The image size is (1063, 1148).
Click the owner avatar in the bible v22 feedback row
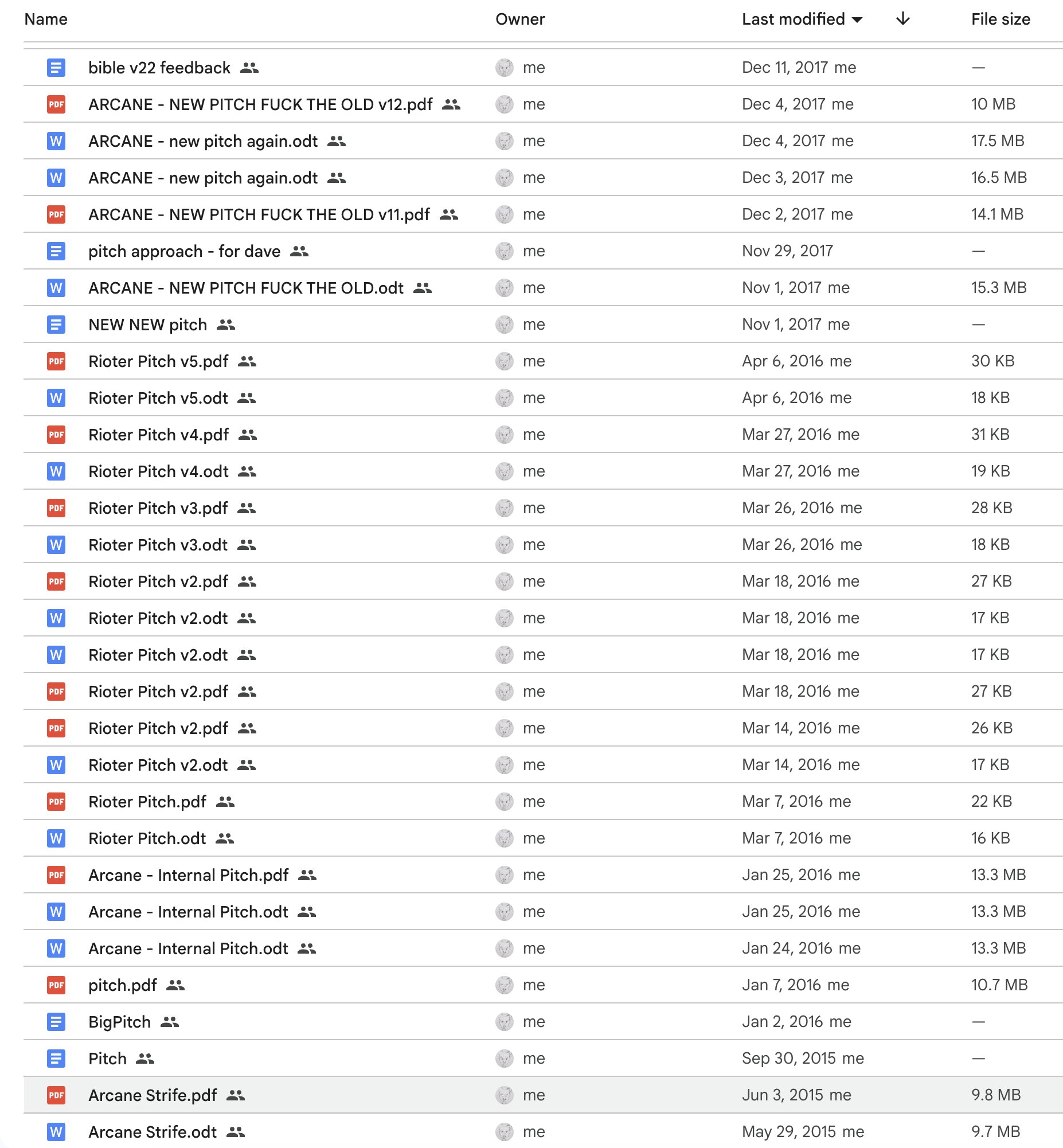505,68
